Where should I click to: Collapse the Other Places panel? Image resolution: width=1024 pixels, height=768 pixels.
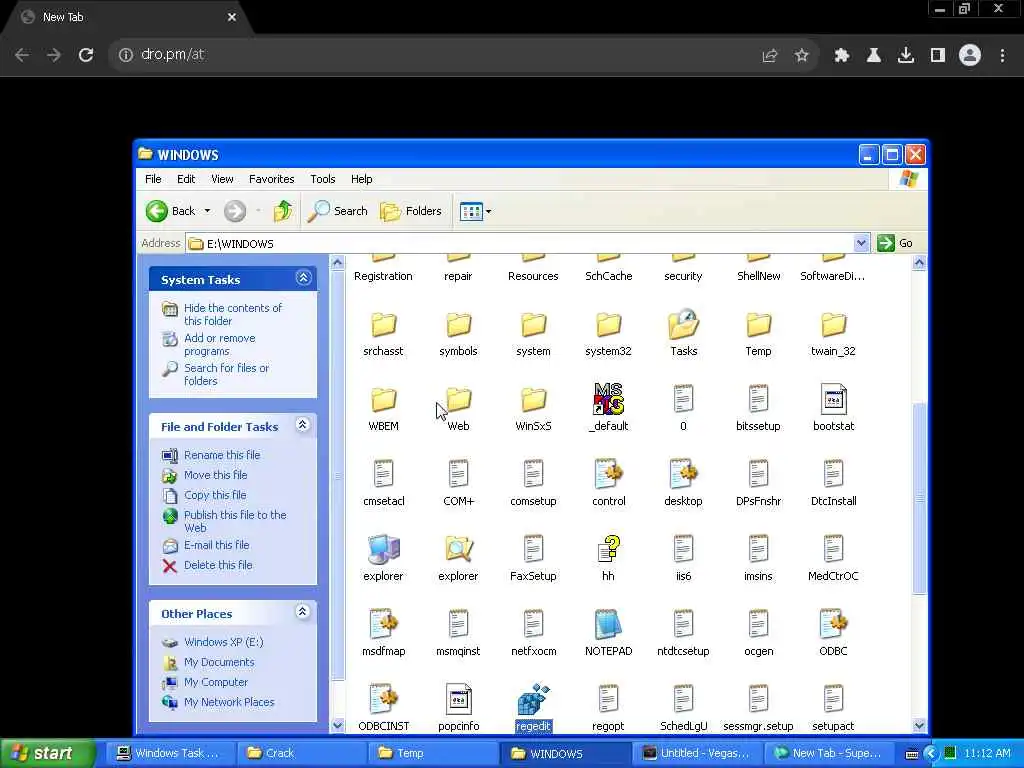(x=302, y=612)
